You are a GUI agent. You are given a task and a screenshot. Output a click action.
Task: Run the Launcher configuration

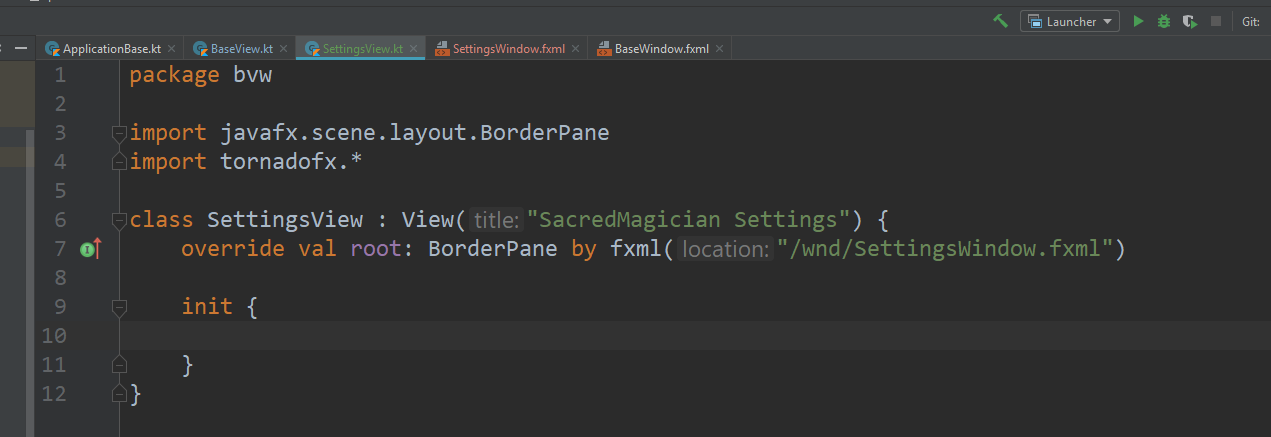pyautogui.click(x=1138, y=21)
